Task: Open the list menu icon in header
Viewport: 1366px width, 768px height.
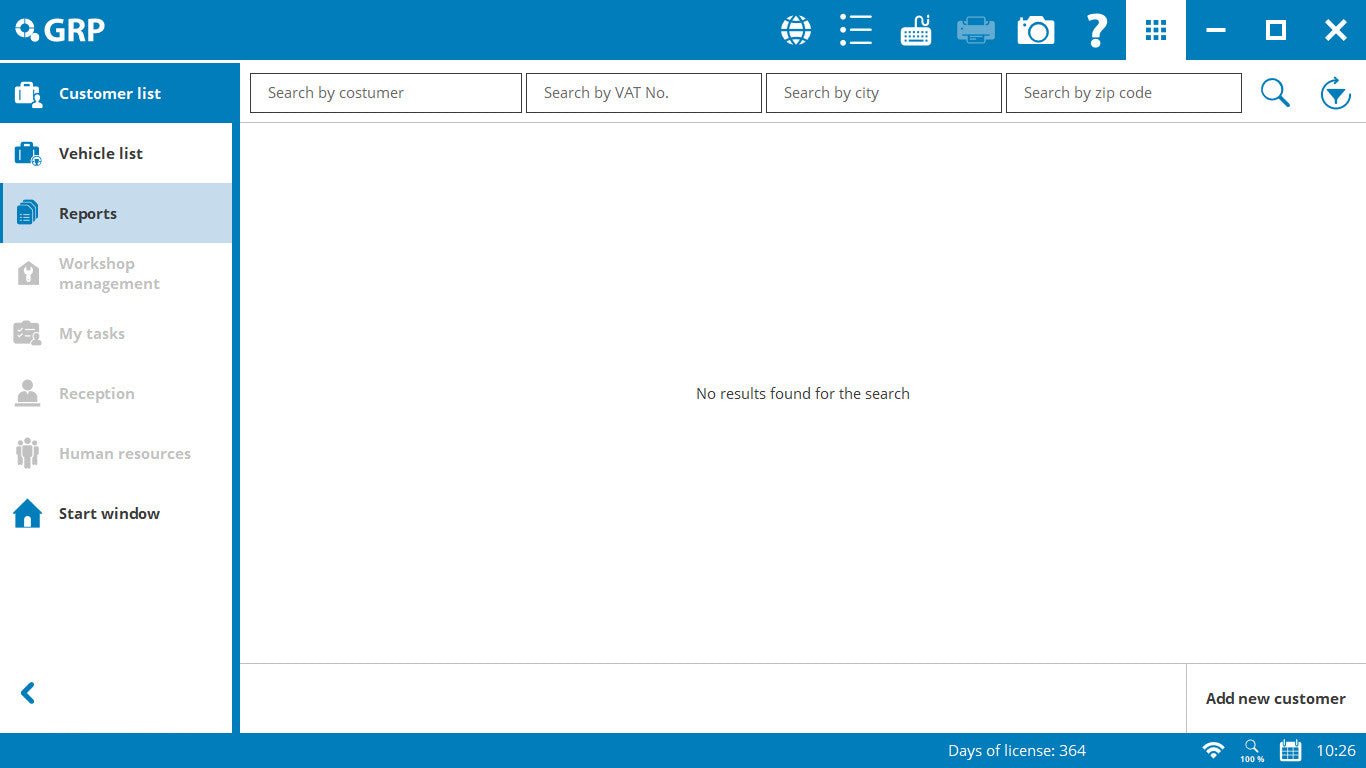Action: pyautogui.click(x=856, y=30)
